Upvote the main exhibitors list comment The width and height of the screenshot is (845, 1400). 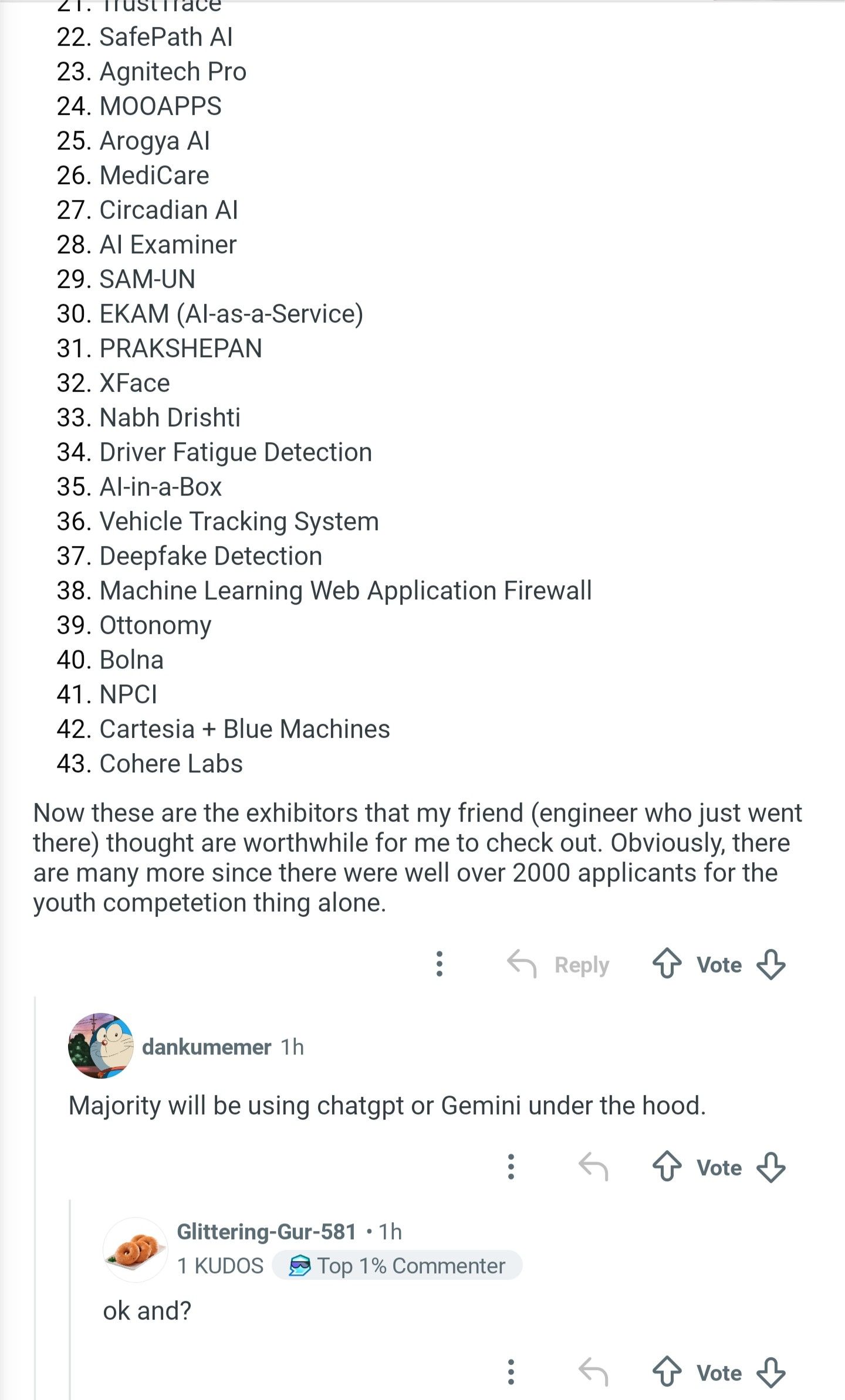pos(667,964)
